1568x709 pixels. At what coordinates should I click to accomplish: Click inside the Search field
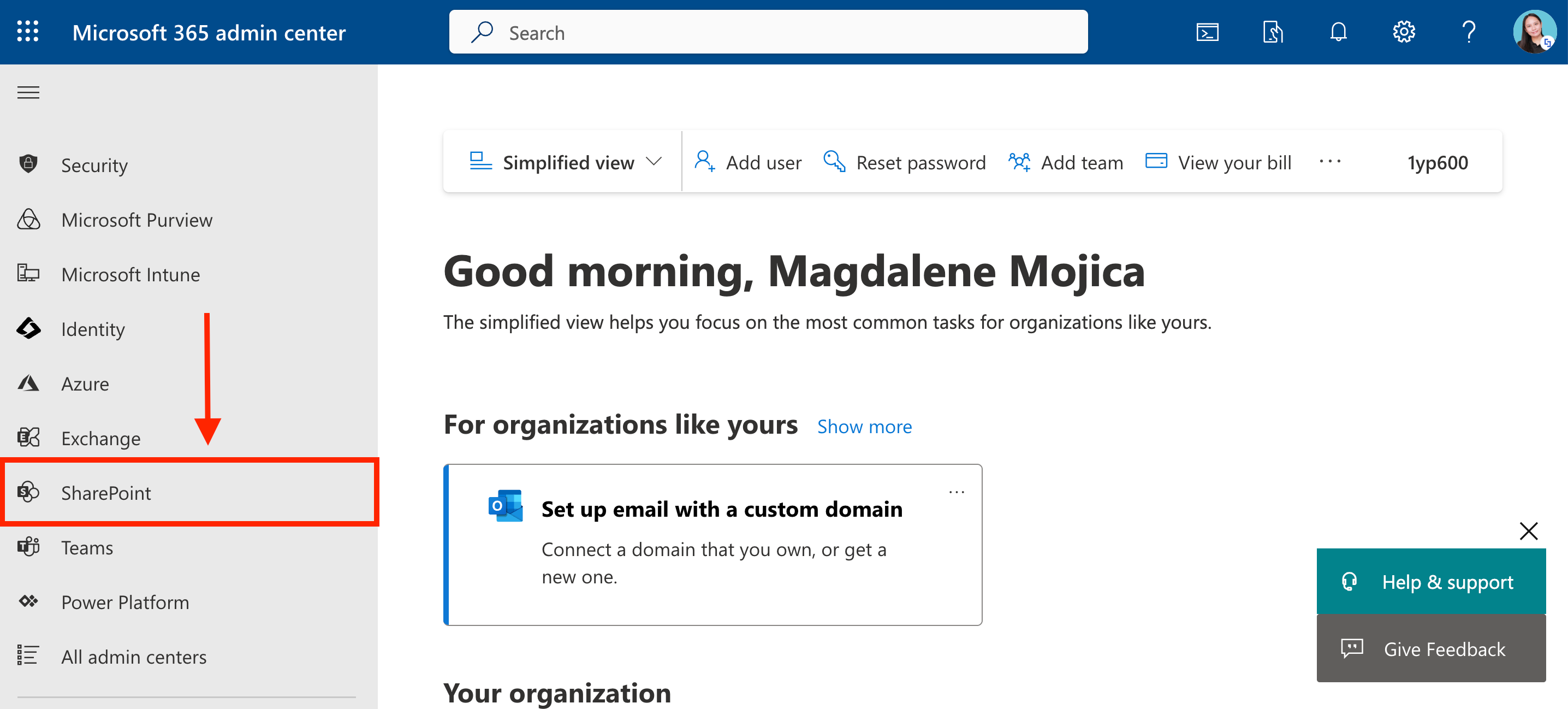(x=767, y=32)
